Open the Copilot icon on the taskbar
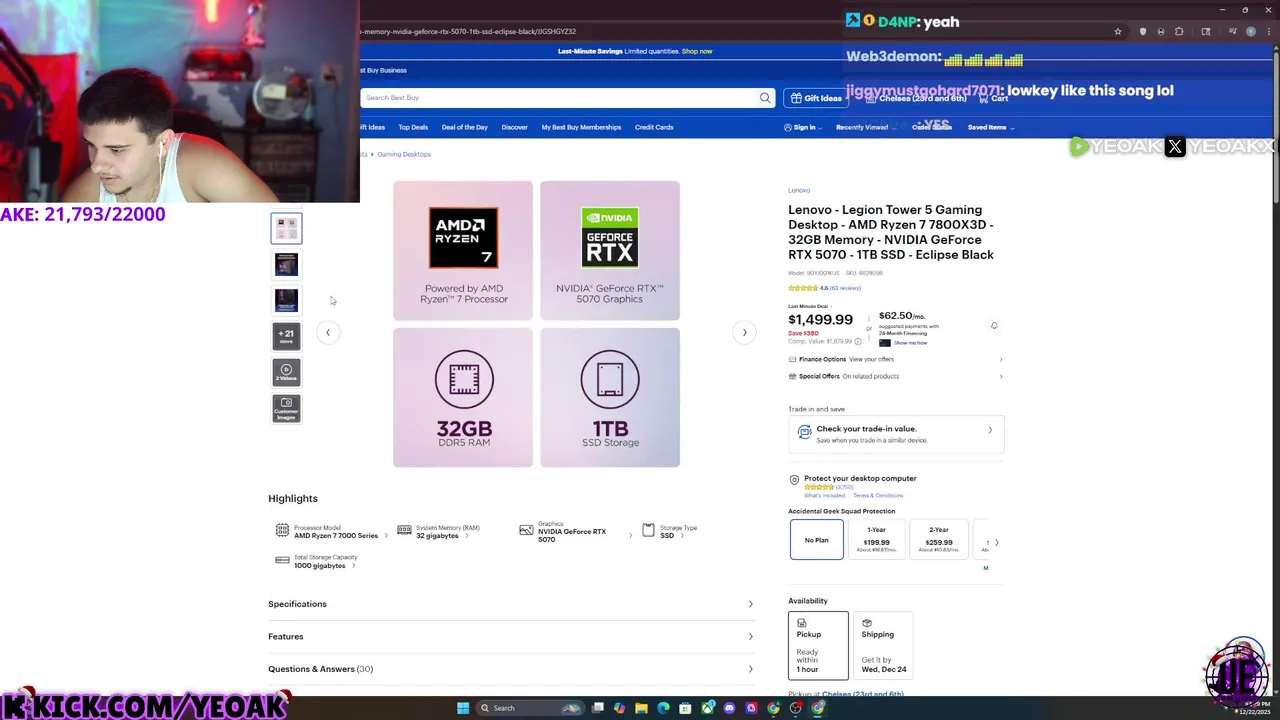The height and width of the screenshot is (720, 1280). 619,708
